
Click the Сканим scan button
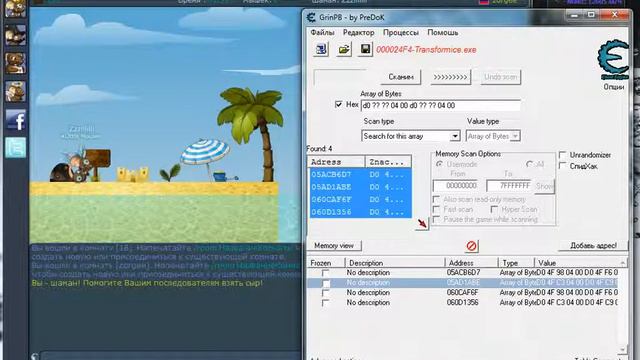(x=401, y=77)
